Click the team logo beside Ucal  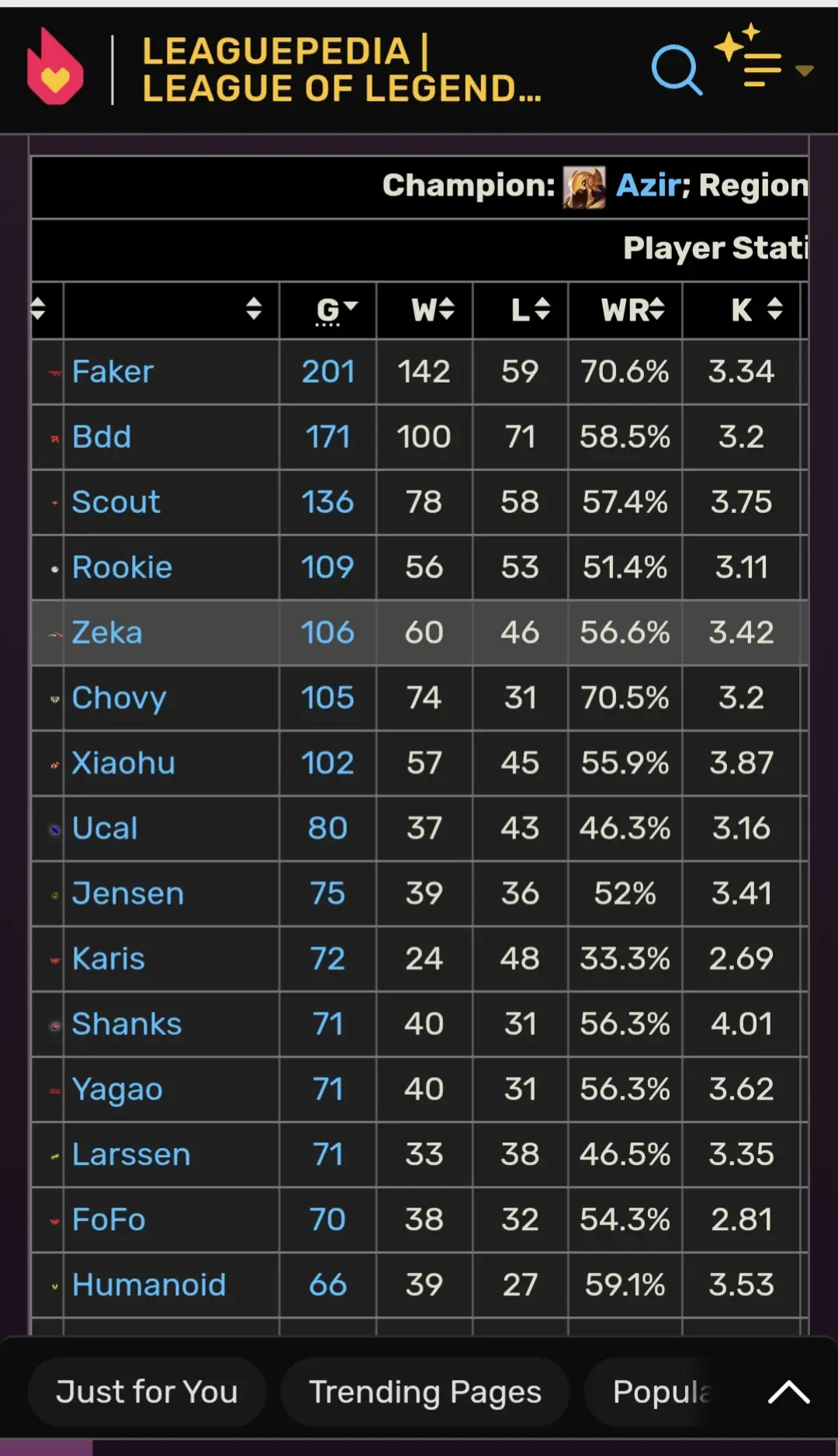pos(55,830)
